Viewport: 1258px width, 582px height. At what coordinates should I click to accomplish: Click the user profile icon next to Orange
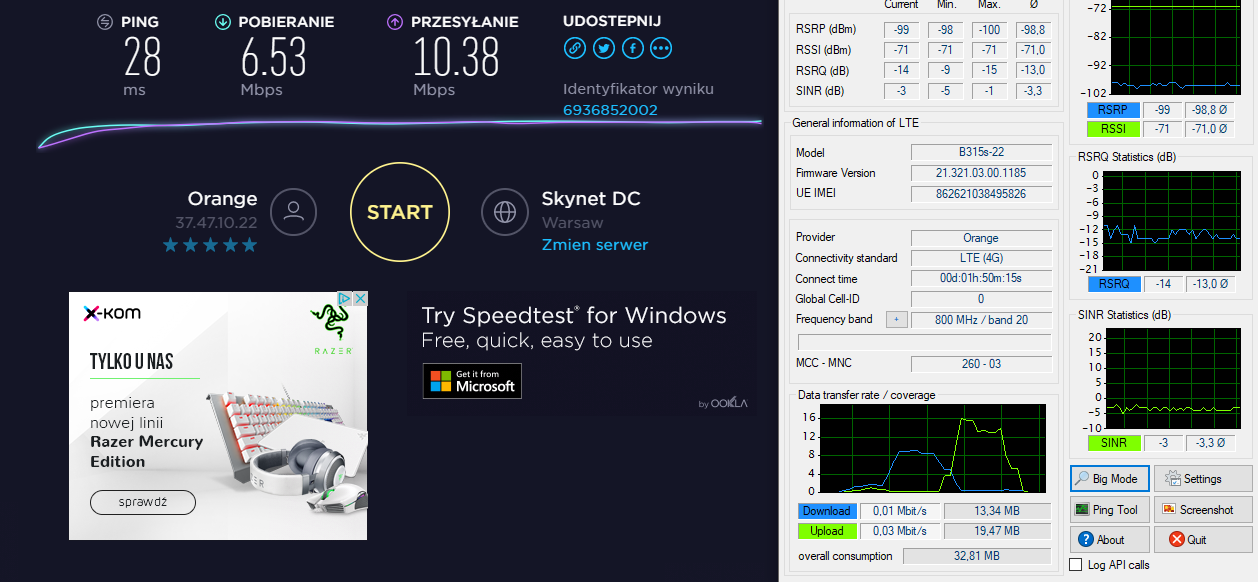coord(294,212)
